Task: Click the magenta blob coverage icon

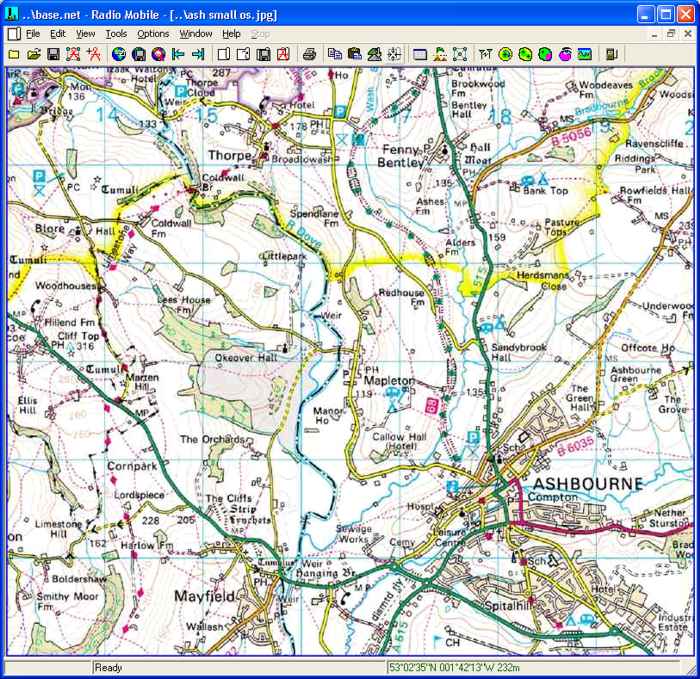Action: [x=565, y=54]
